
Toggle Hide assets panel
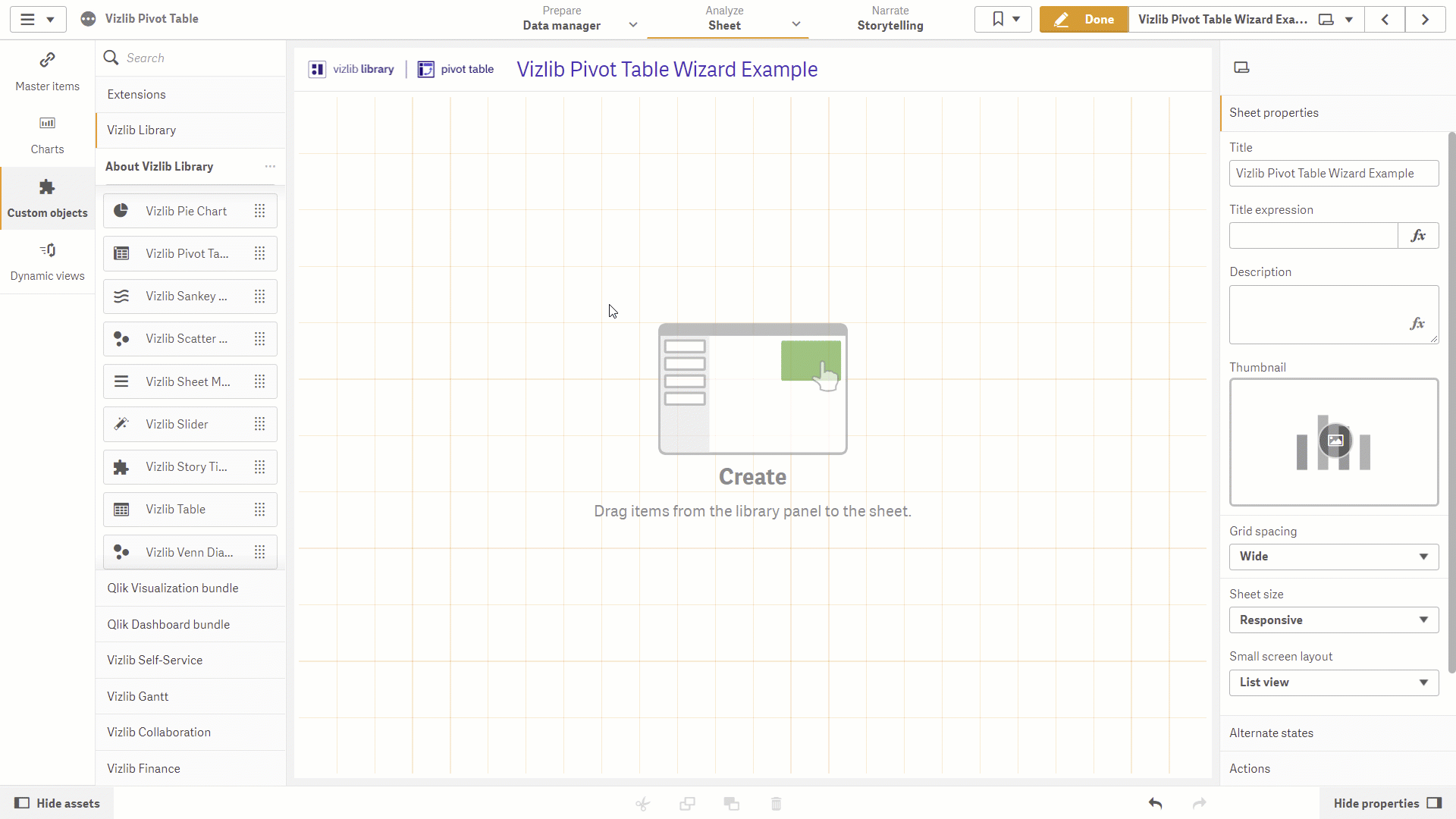57,803
